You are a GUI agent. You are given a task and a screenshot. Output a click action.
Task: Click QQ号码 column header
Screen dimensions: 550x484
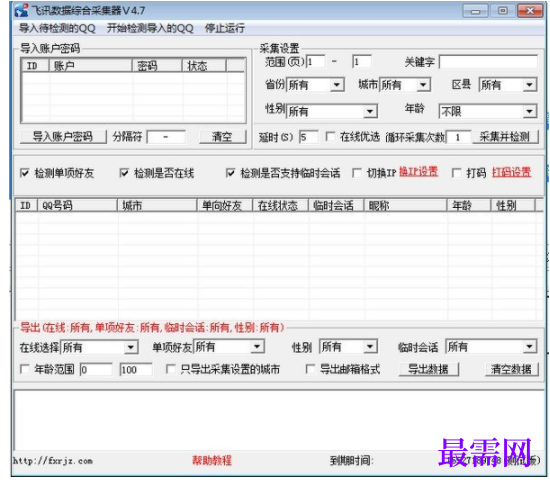coord(77,206)
